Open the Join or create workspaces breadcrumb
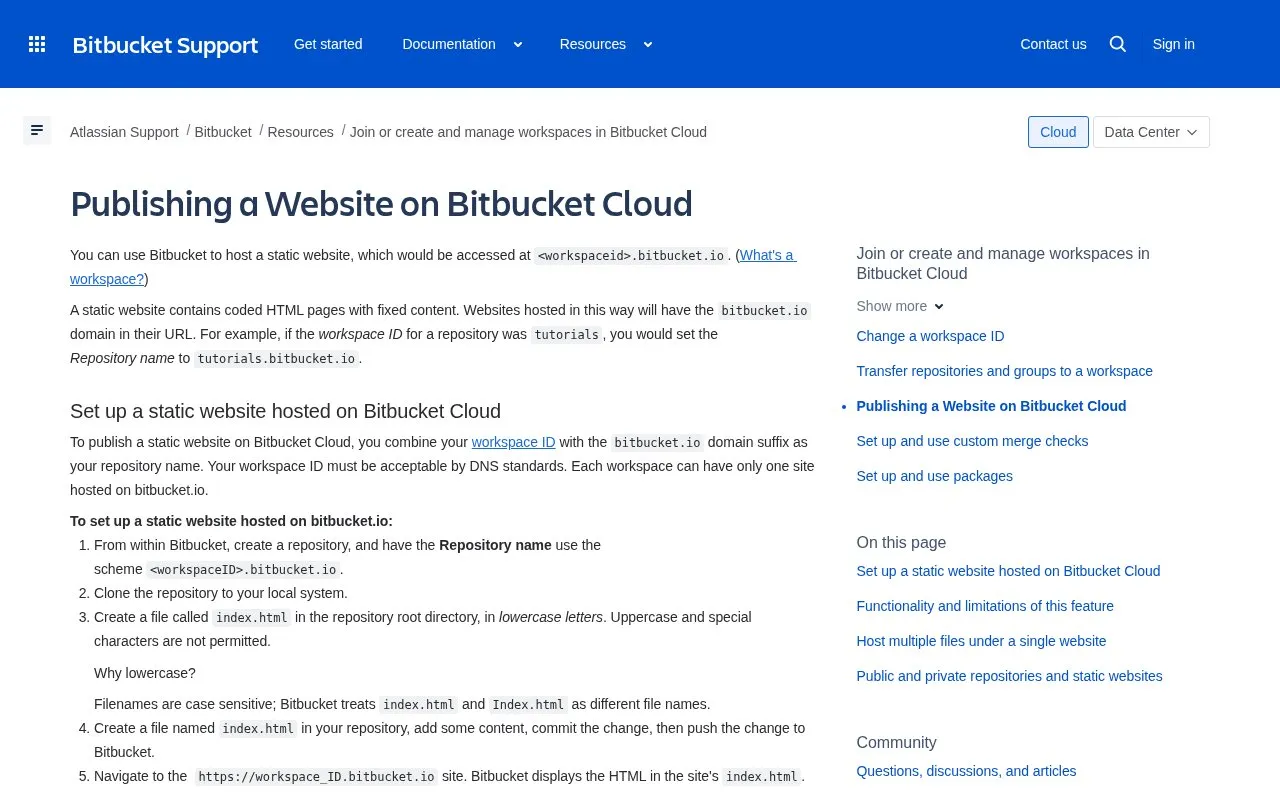The width and height of the screenshot is (1280, 800). (x=528, y=132)
